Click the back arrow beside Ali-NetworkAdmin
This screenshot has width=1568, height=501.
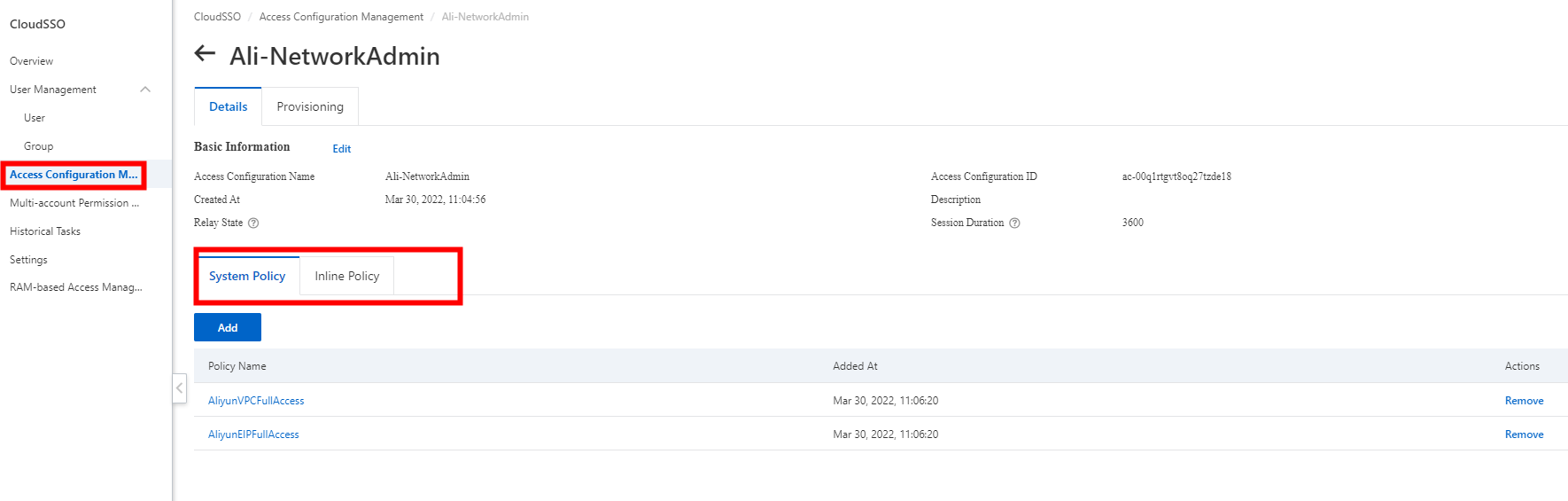coord(205,53)
